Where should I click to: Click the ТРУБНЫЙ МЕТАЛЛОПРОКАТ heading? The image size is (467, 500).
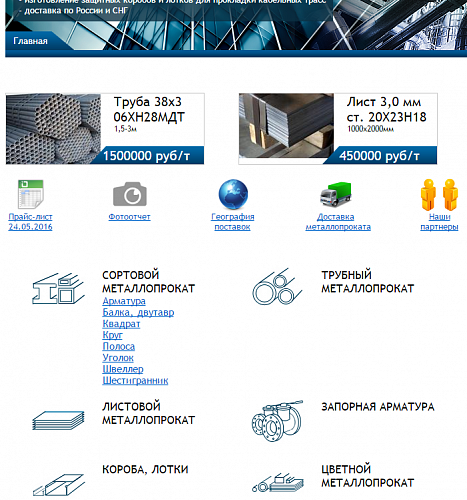367,282
